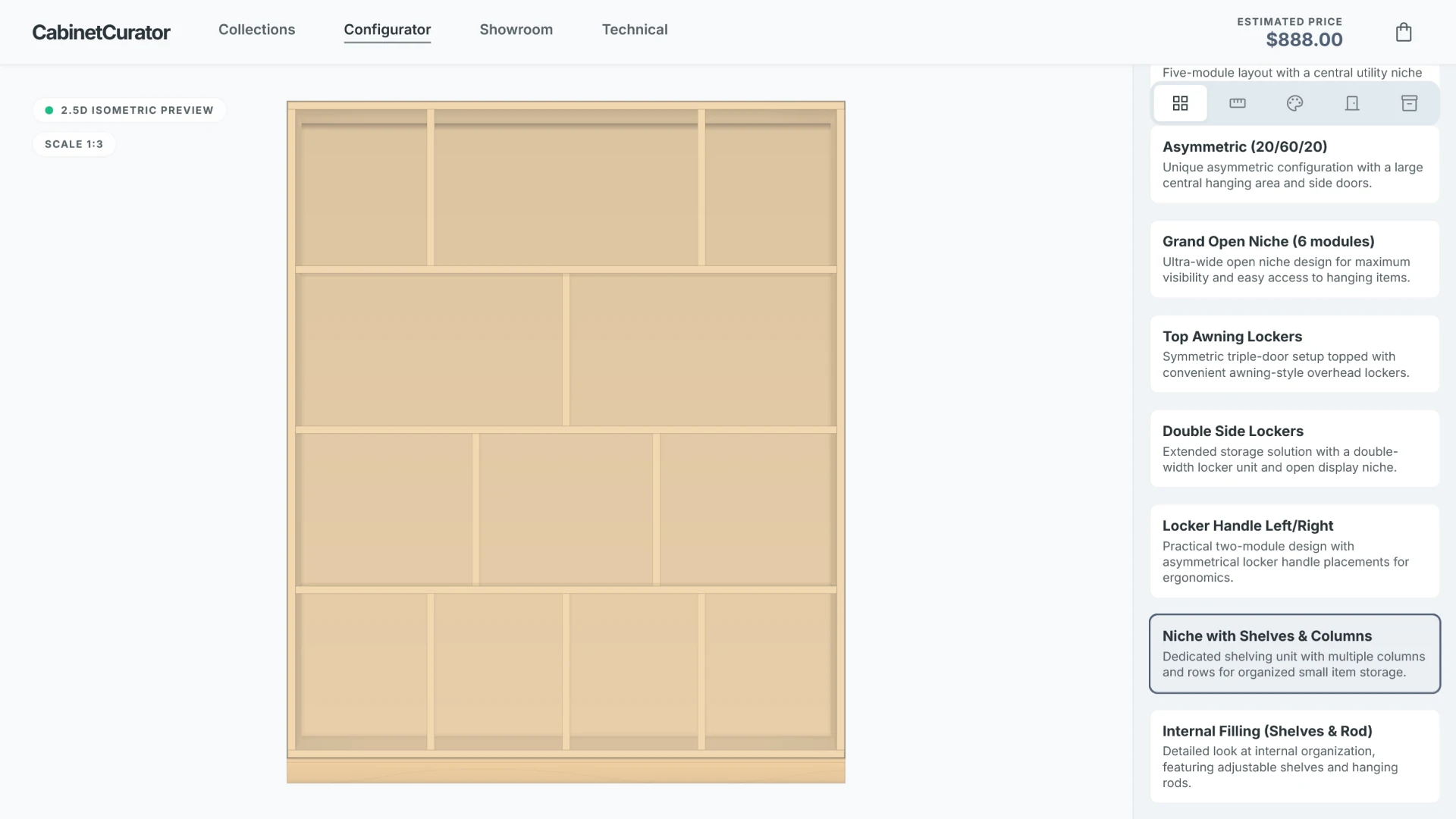Open the dimensions ruler tab icon

tap(1237, 102)
